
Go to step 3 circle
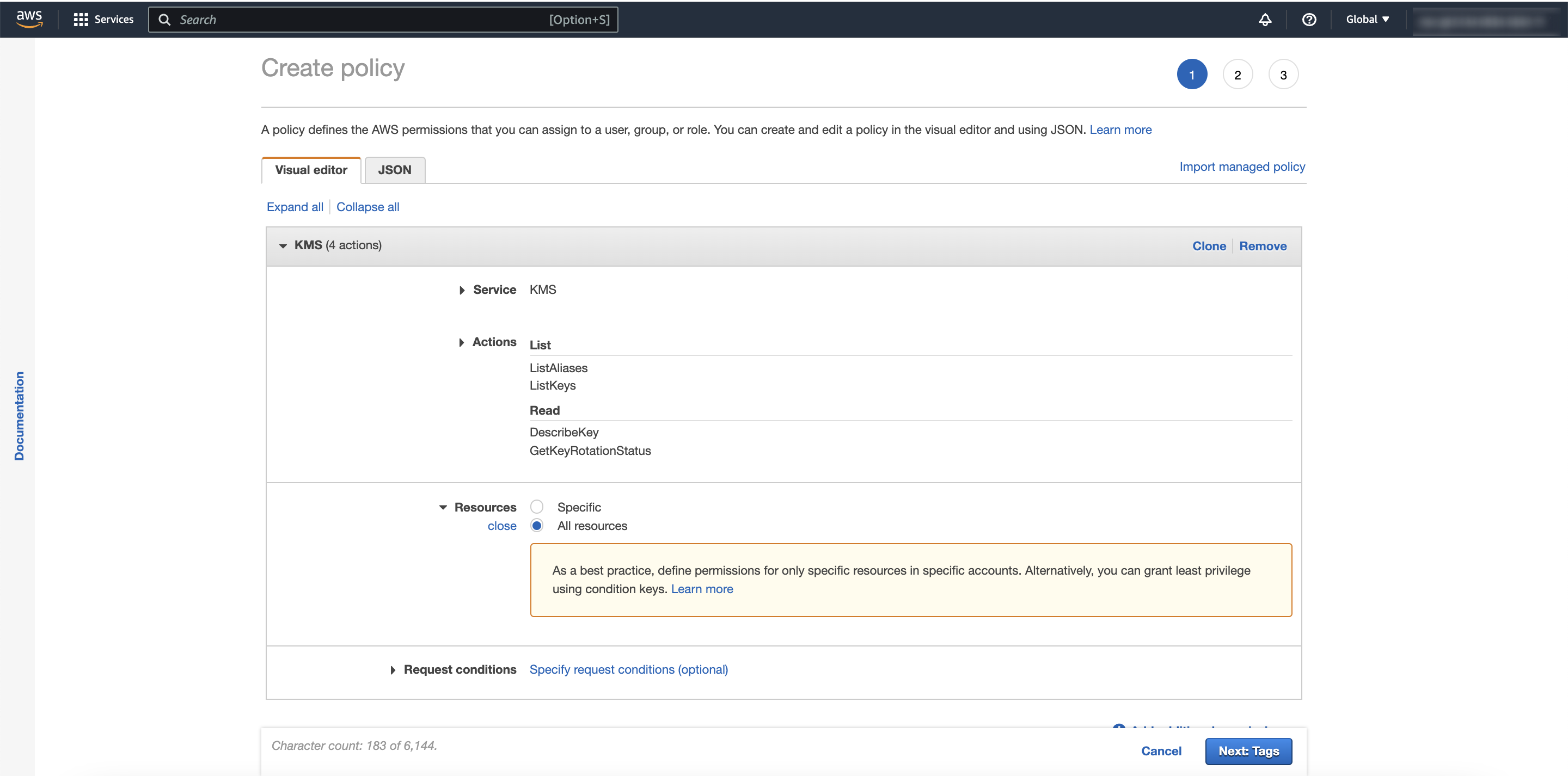pos(1283,74)
